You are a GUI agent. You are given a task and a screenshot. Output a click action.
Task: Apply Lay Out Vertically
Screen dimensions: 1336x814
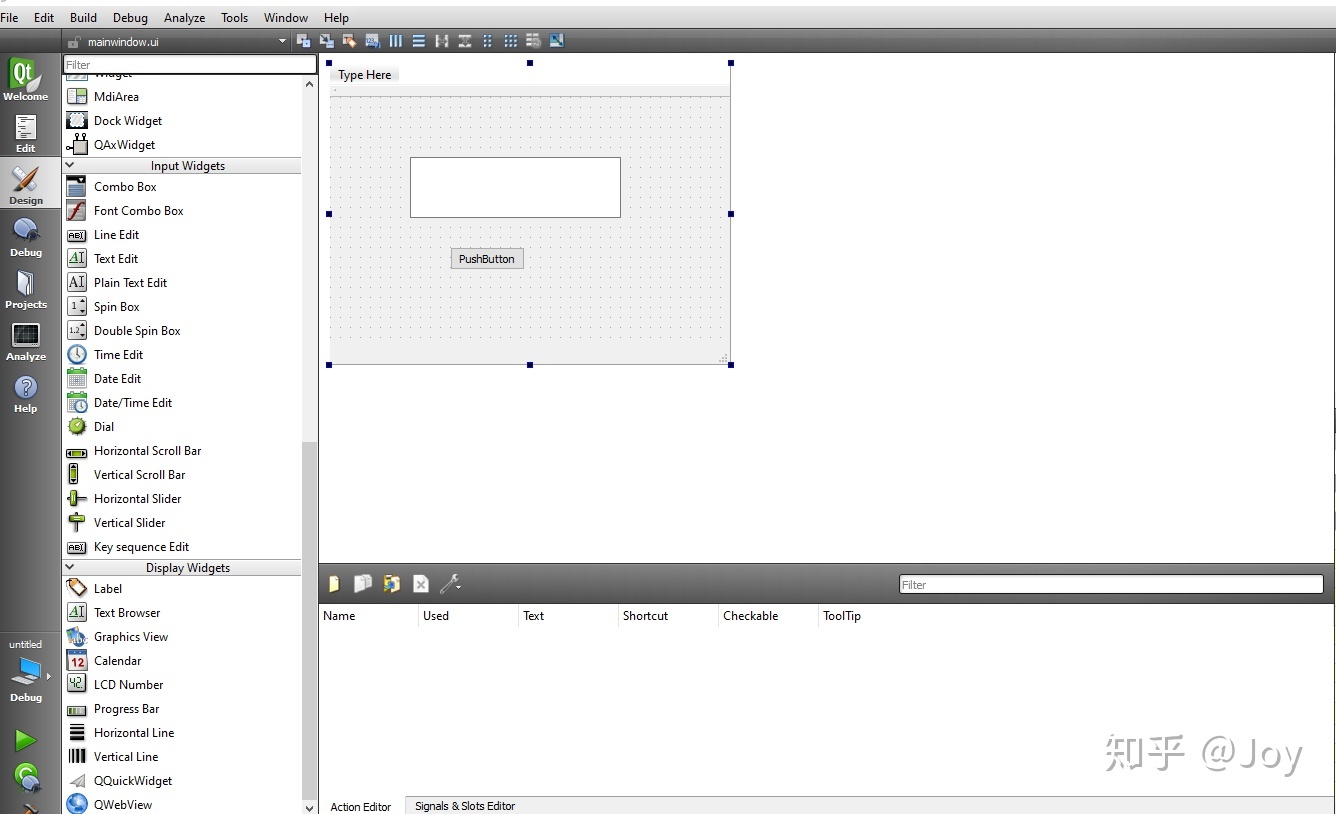point(419,41)
